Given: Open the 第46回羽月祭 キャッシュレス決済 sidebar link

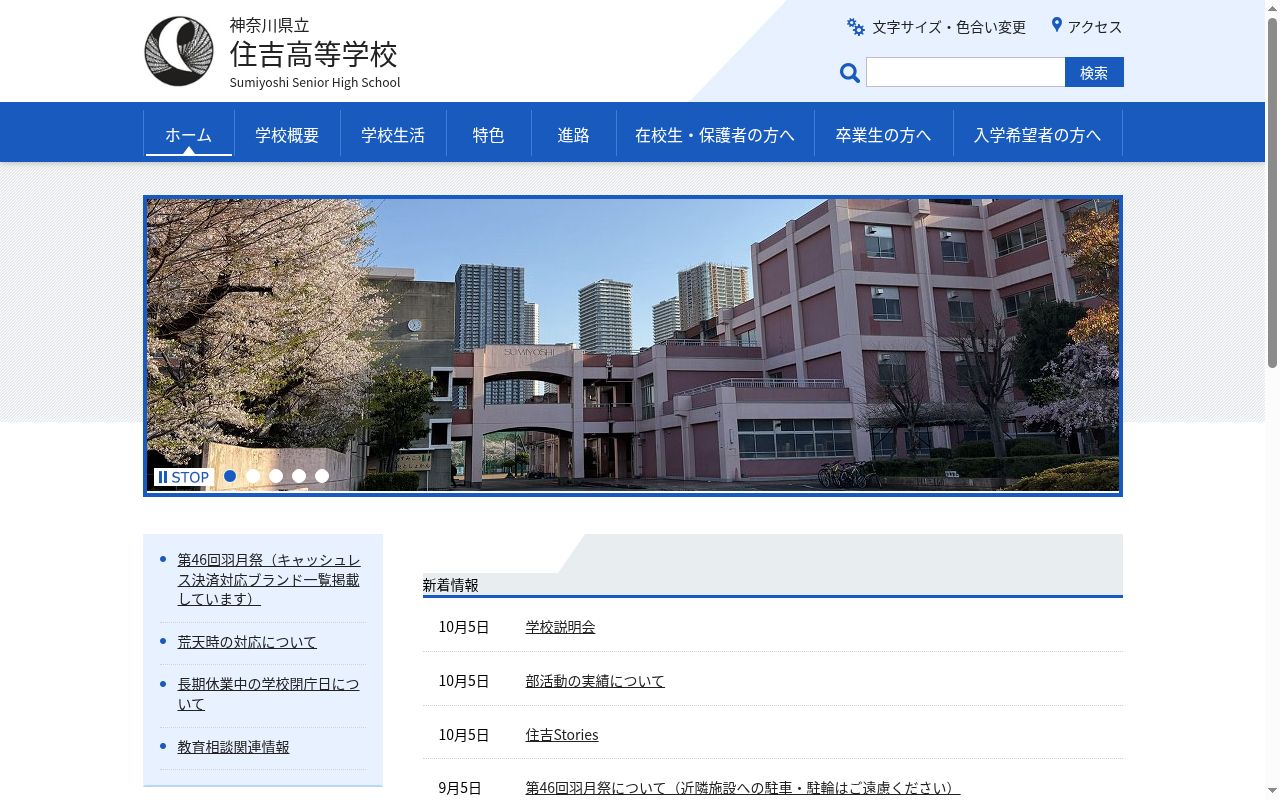Looking at the screenshot, I should pyautogui.click(x=269, y=579).
